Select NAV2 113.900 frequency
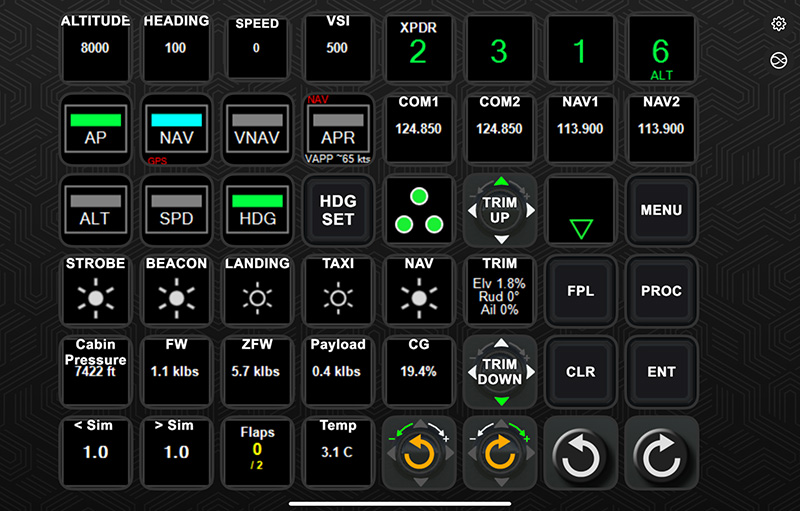 [x=661, y=129]
